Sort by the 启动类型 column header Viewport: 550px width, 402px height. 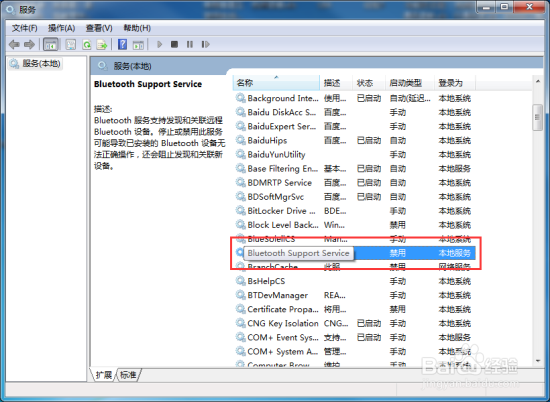(x=410, y=83)
